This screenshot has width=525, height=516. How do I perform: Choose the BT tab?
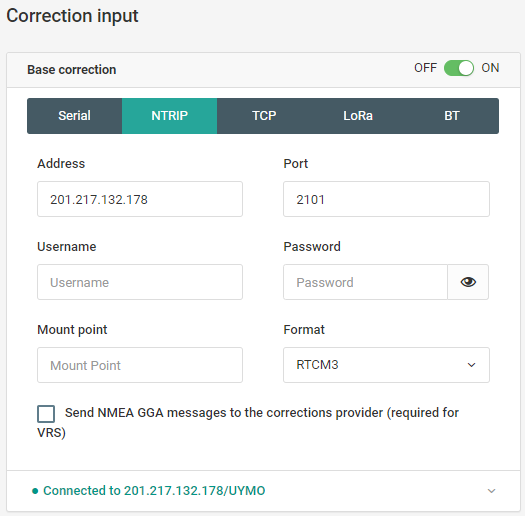(452, 116)
